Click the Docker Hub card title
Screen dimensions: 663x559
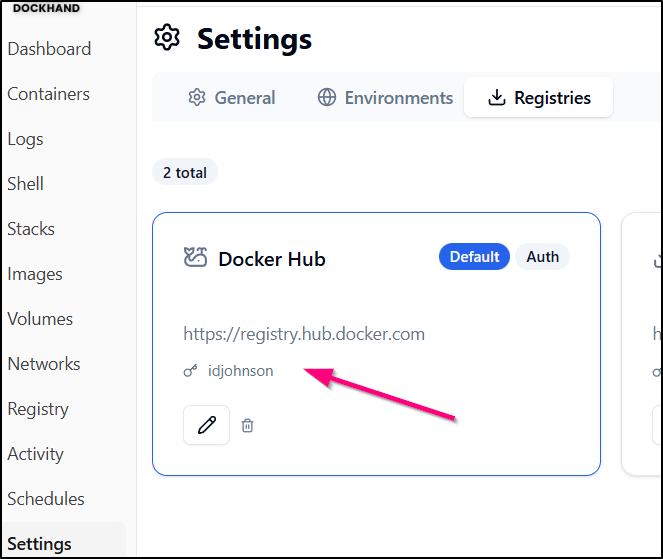click(272, 259)
